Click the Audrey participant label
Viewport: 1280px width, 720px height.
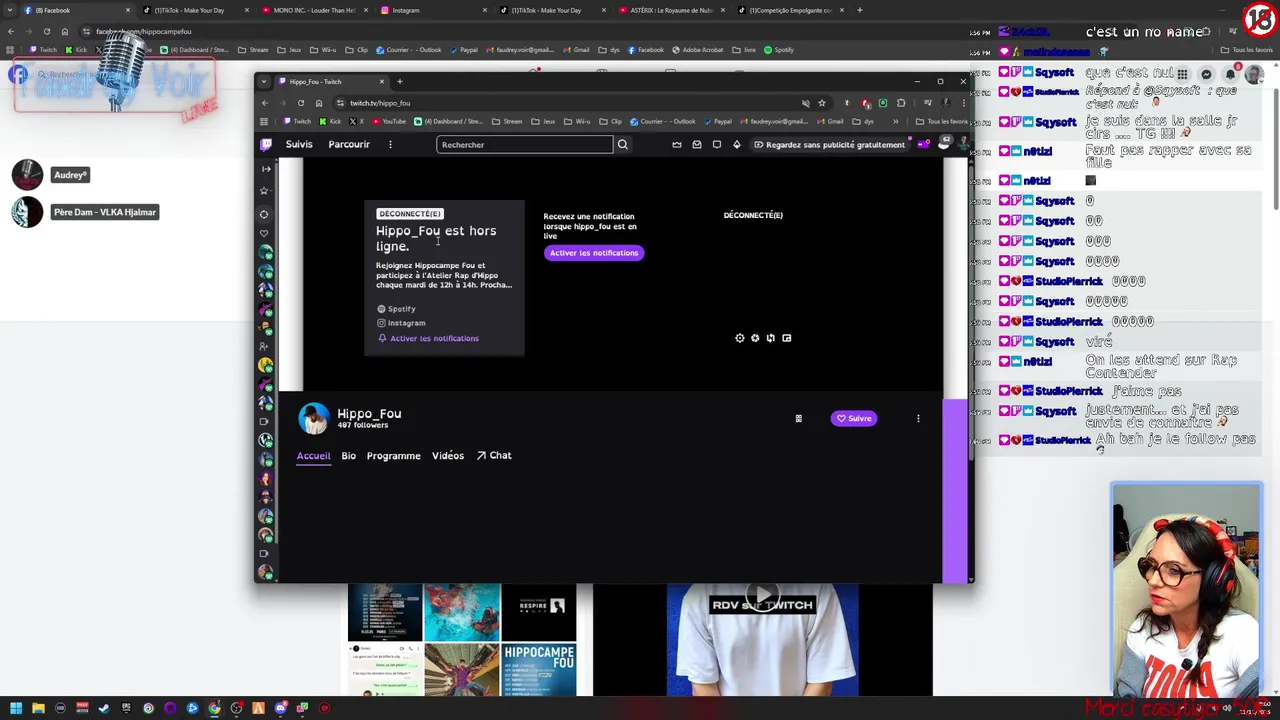pos(70,175)
